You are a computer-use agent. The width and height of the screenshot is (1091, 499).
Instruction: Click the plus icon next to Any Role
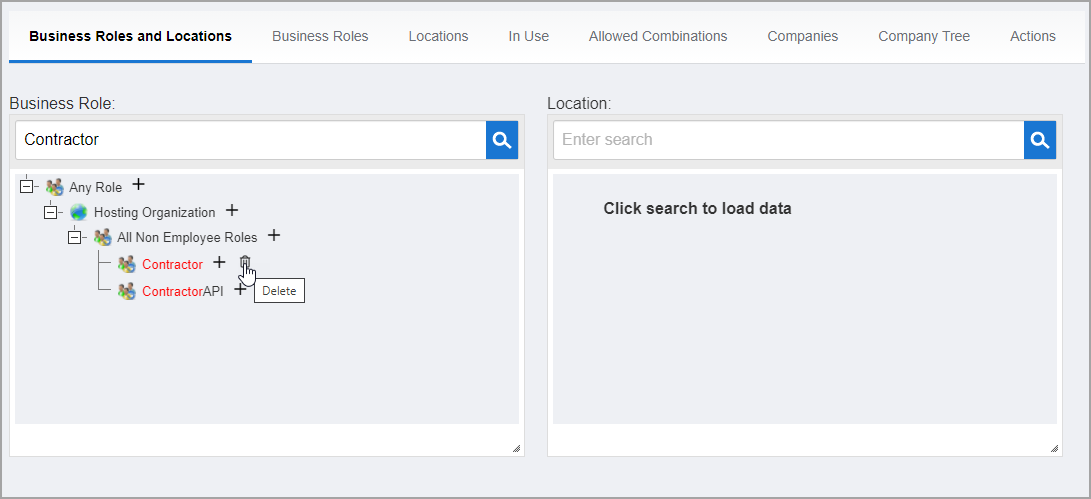tap(139, 185)
